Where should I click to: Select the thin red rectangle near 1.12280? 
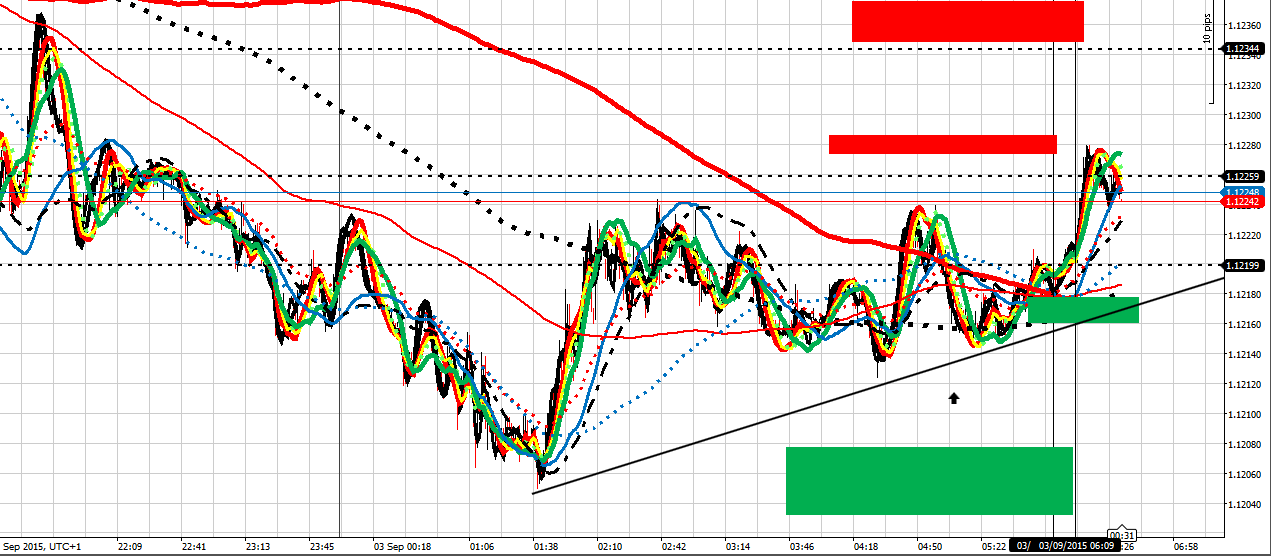(x=943, y=144)
